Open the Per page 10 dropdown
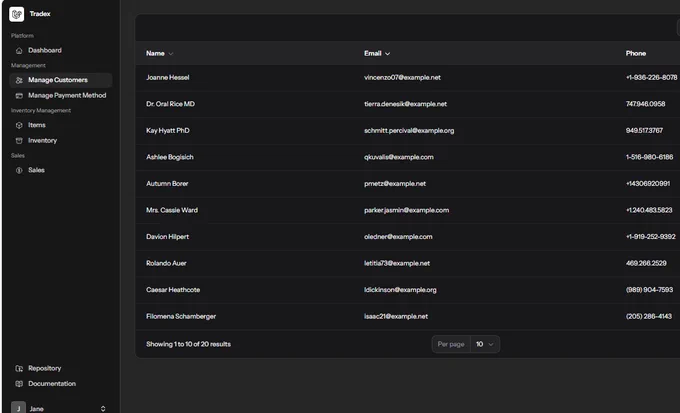This screenshot has height=413, width=680. [x=485, y=344]
